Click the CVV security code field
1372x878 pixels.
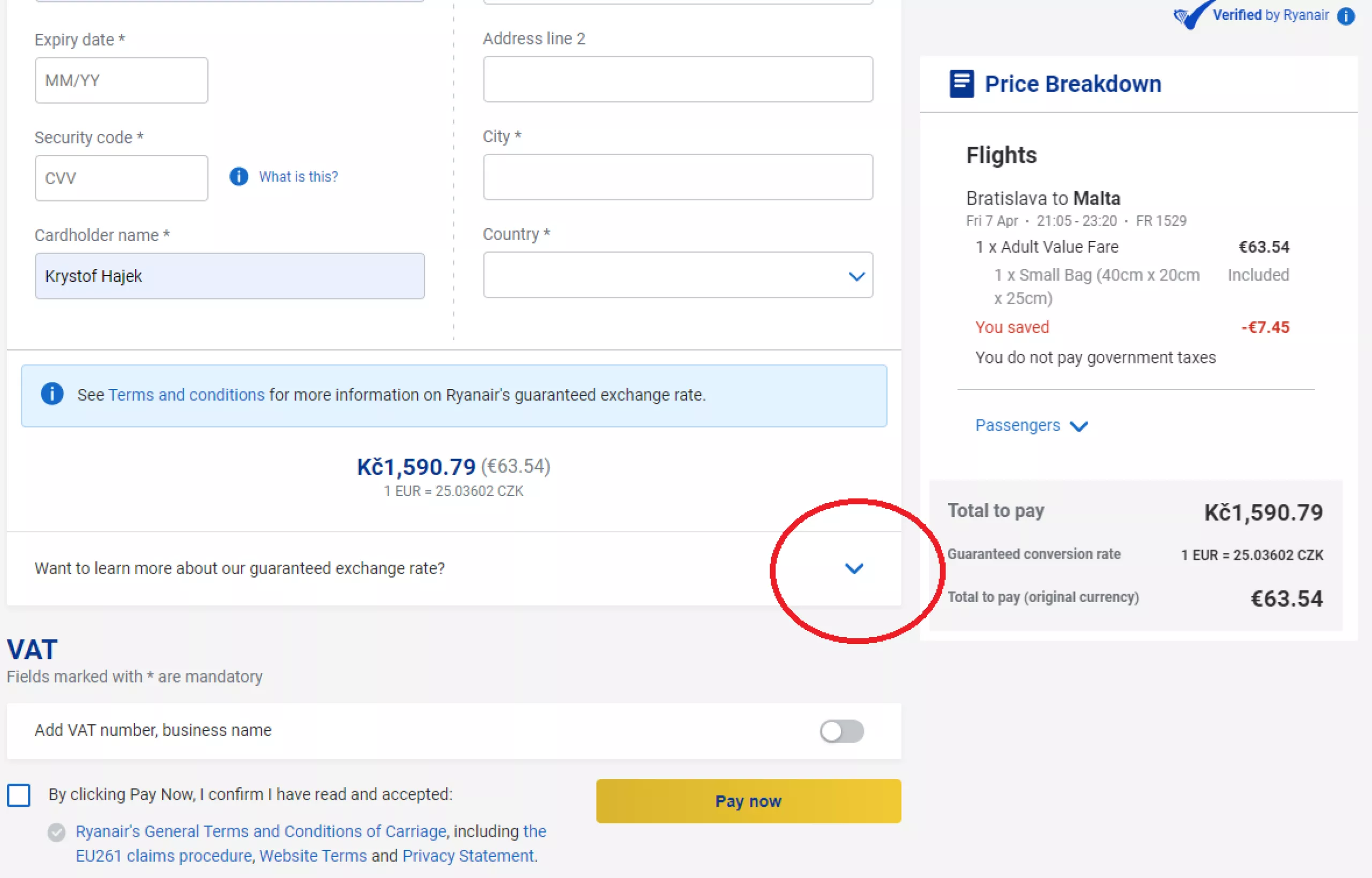coord(122,178)
